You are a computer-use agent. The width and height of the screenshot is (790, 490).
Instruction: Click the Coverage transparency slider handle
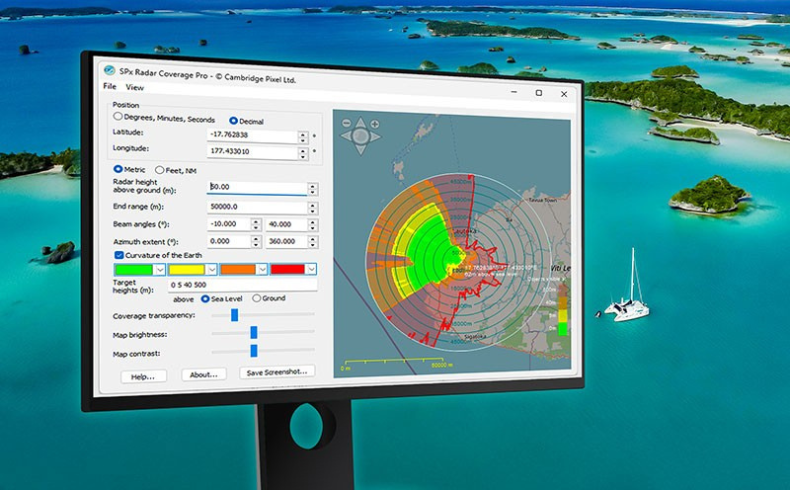pyautogui.click(x=234, y=315)
